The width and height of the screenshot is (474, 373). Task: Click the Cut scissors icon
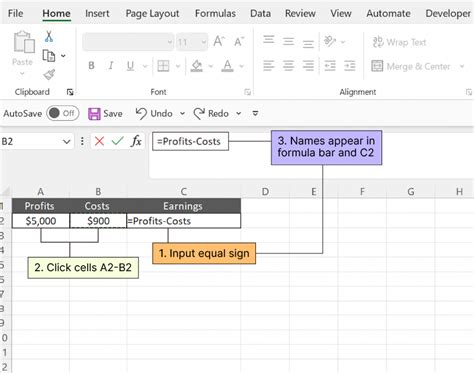click(49, 36)
